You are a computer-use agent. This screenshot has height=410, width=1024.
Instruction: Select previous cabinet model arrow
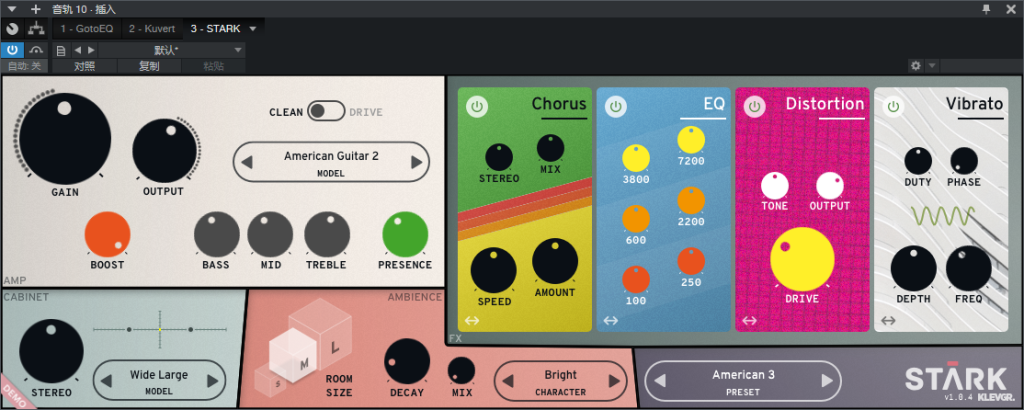pyautogui.click(x=106, y=381)
